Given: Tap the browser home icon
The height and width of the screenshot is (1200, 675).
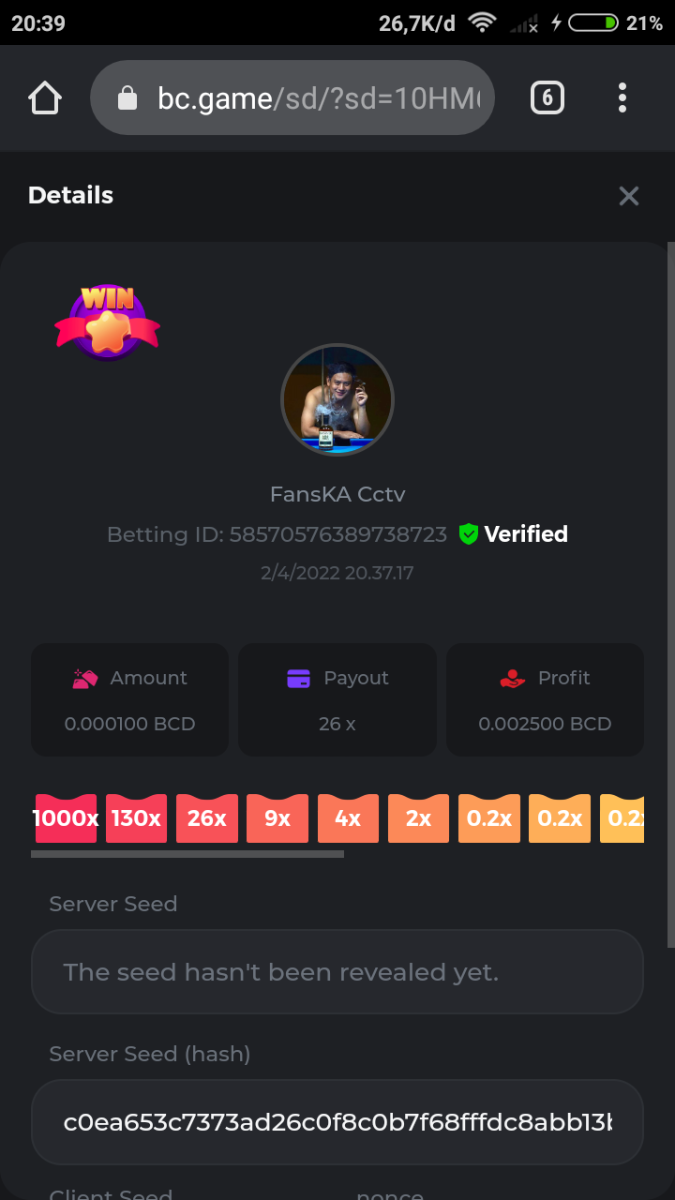Looking at the screenshot, I should (x=44, y=98).
